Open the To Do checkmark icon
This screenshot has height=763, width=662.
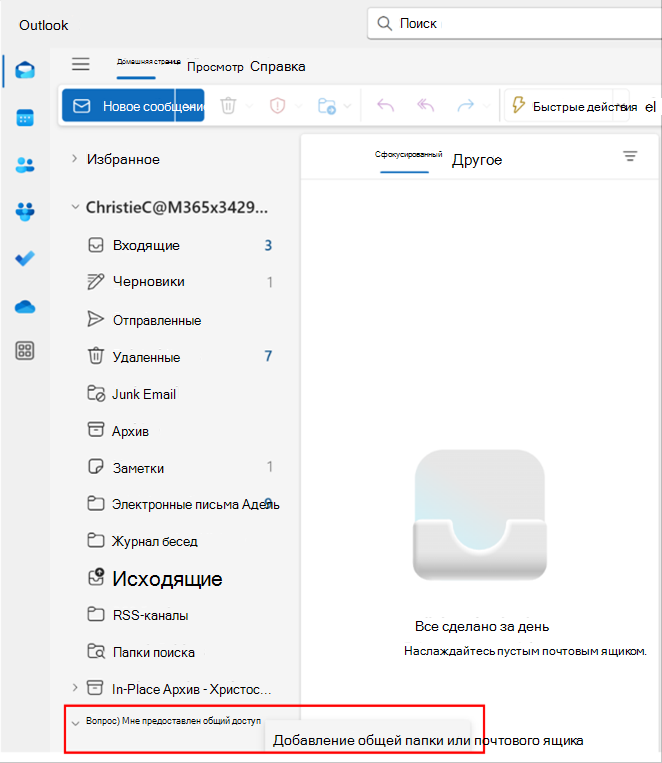pos(25,258)
